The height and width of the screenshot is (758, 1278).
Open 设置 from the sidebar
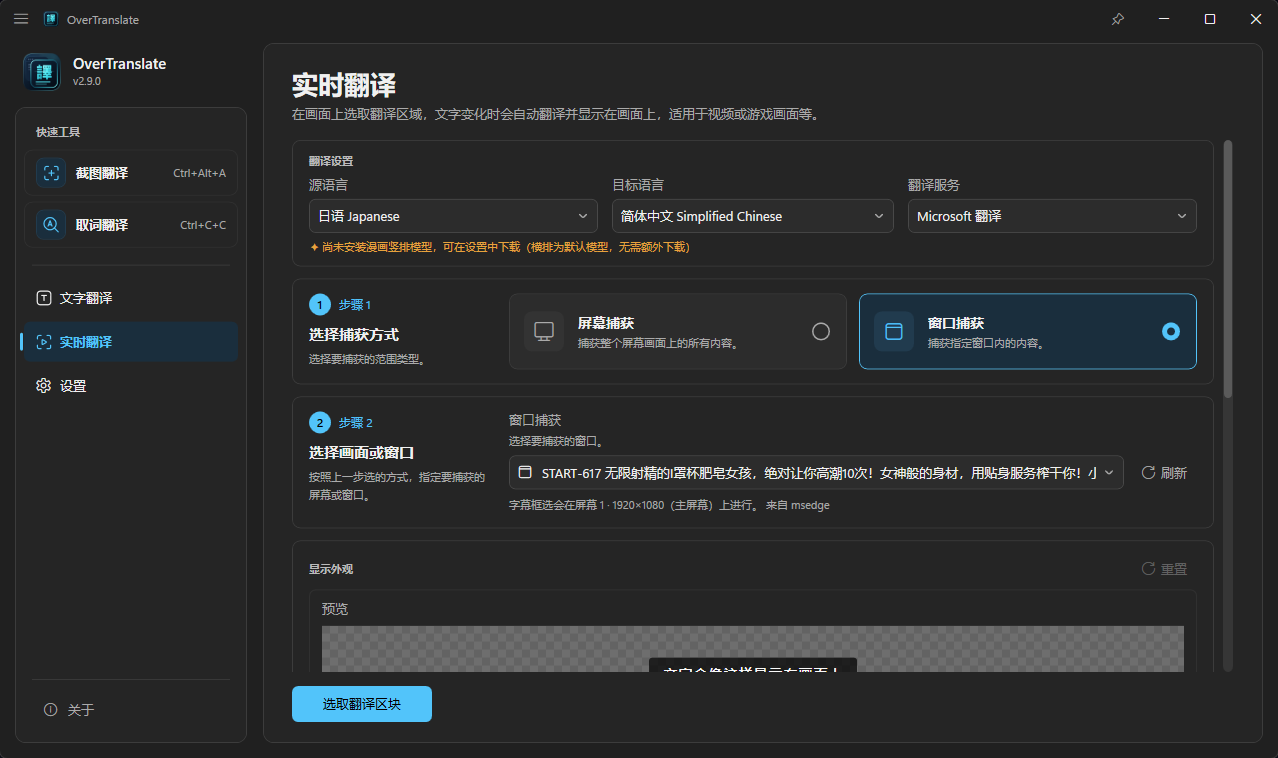129,386
